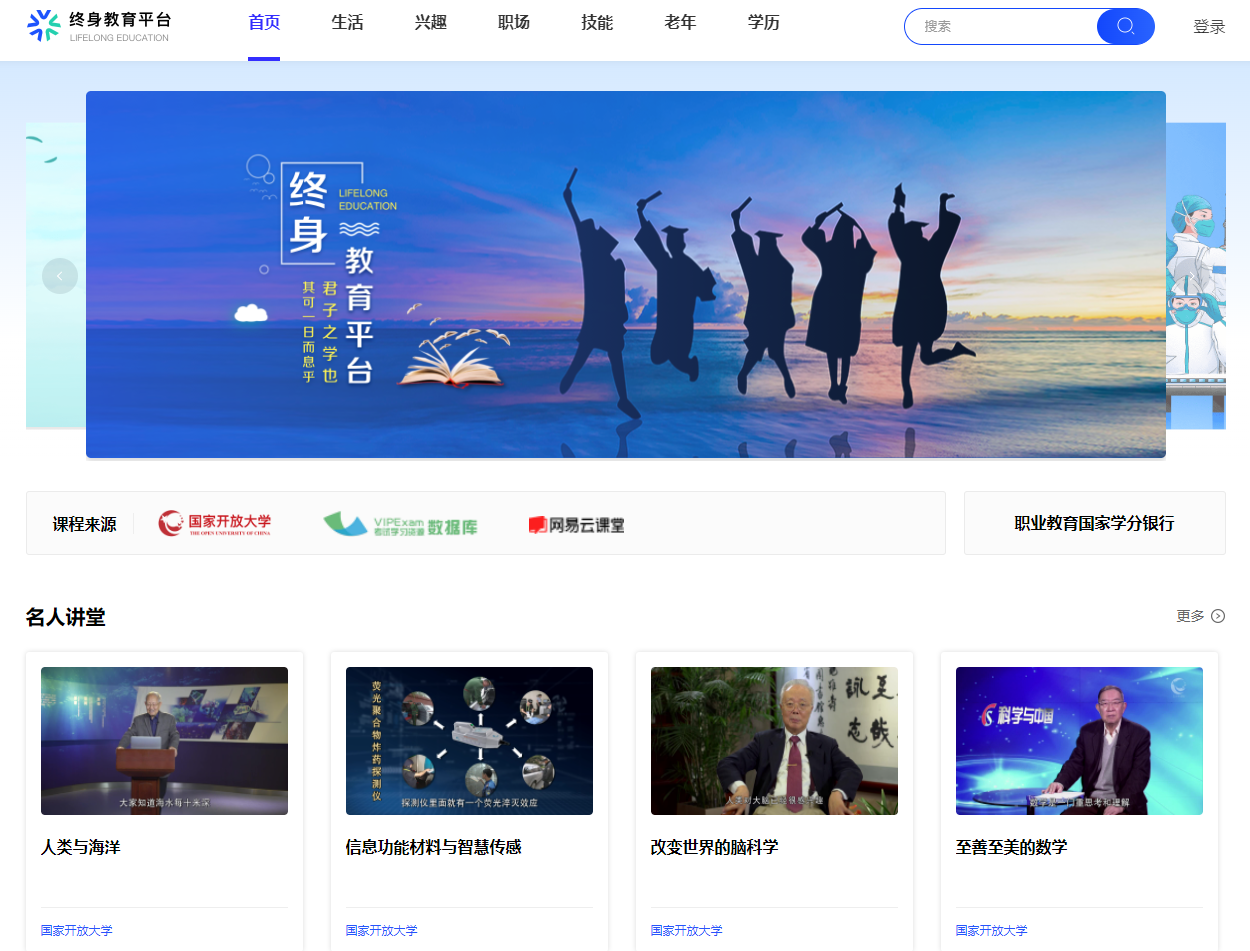
Task: Open the Open University of China logo
Action: coord(215,523)
